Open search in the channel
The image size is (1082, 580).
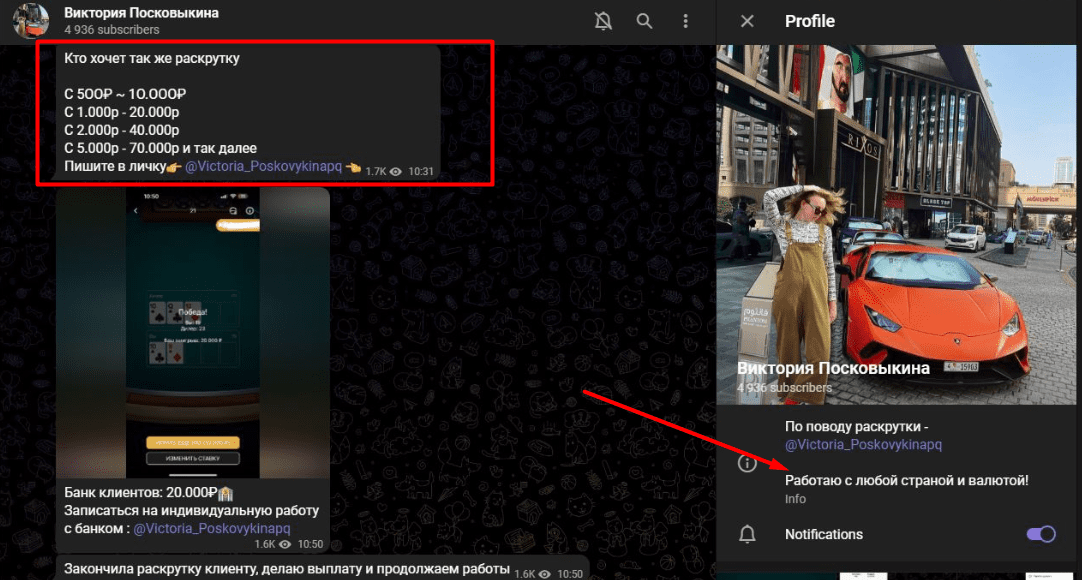coord(644,21)
